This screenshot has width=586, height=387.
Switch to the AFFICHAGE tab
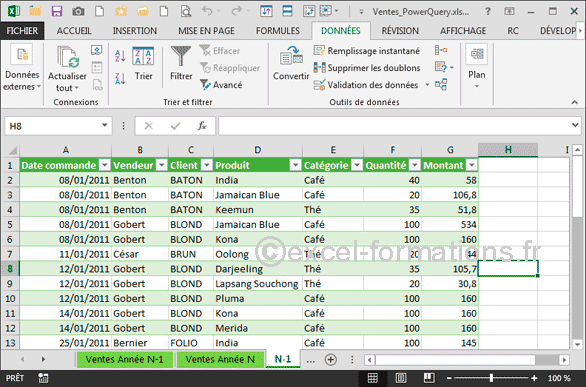(463, 31)
